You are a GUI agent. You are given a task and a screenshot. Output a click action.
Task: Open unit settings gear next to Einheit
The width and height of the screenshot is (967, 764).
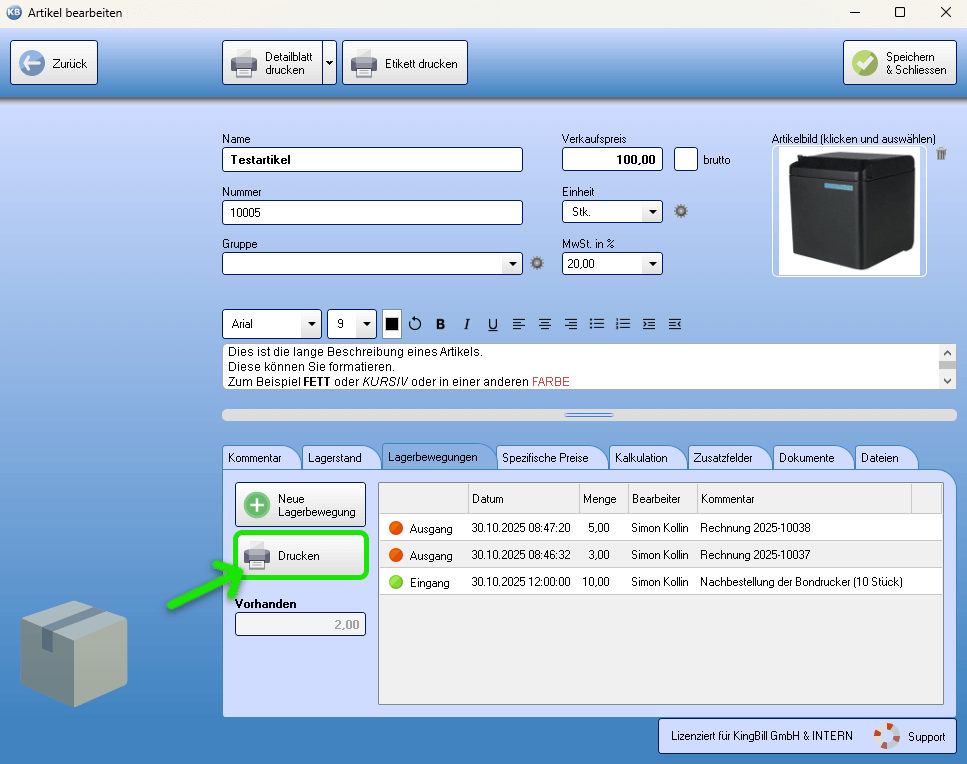pos(681,211)
